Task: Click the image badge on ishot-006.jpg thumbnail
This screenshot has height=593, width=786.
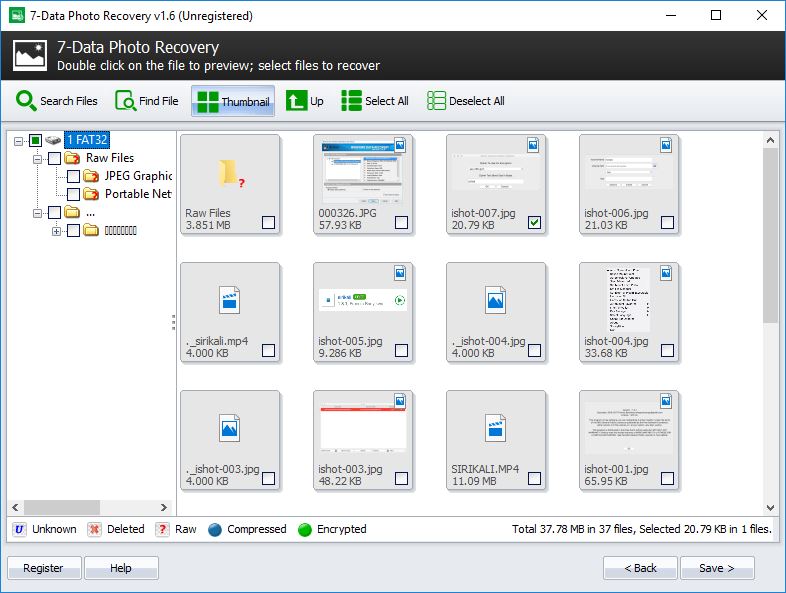Action: pyautogui.click(x=666, y=145)
